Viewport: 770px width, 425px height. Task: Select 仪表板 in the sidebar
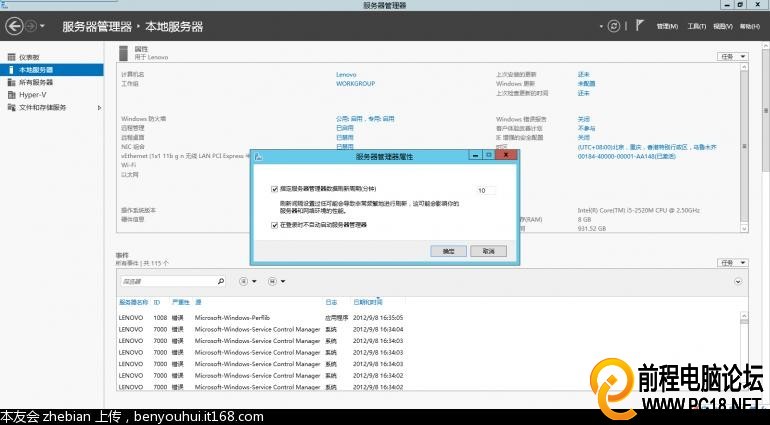click(x=29, y=57)
